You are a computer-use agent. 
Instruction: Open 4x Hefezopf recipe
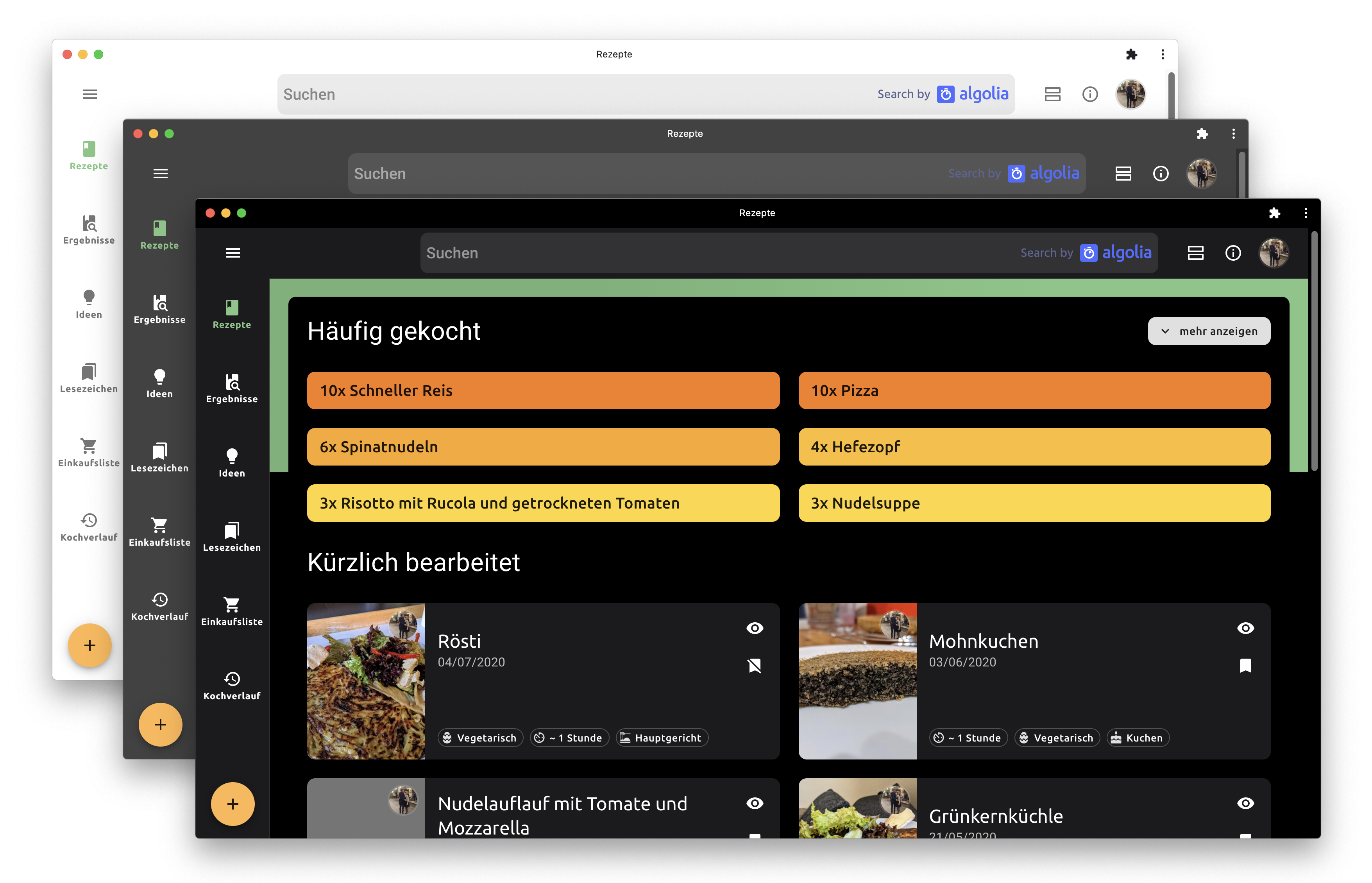tap(1034, 447)
